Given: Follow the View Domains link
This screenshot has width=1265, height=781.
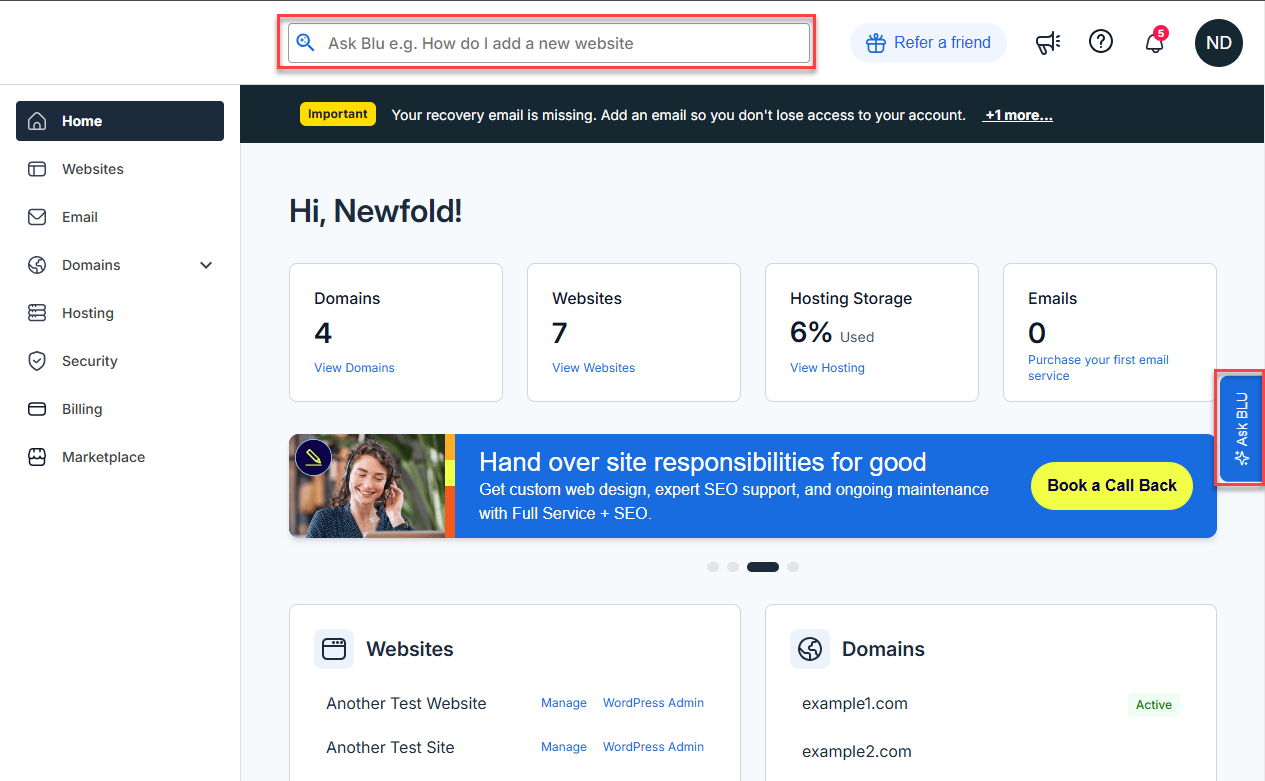Looking at the screenshot, I should point(354,368).
